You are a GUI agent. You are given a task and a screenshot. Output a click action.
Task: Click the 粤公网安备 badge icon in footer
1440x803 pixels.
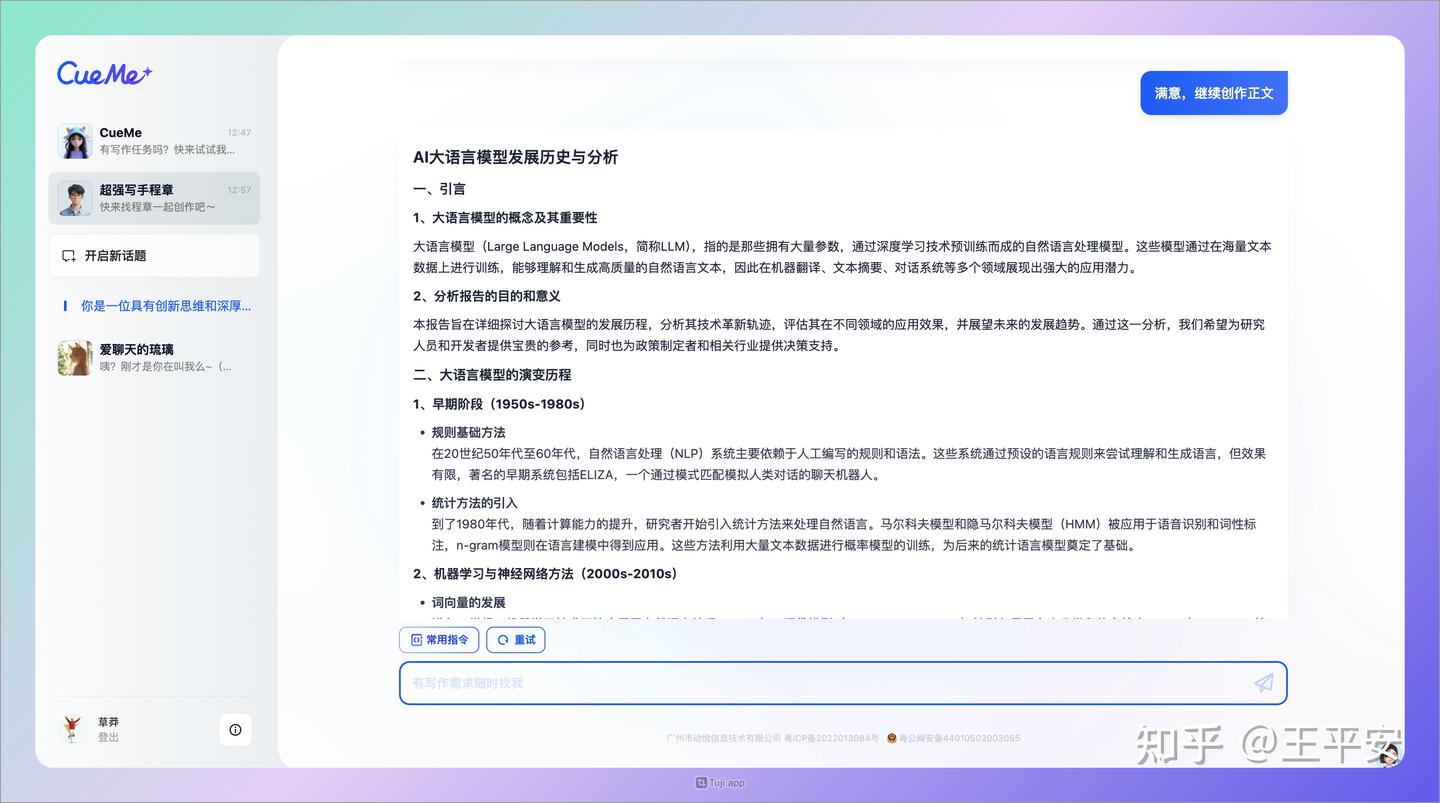click(x=893, y=739)
